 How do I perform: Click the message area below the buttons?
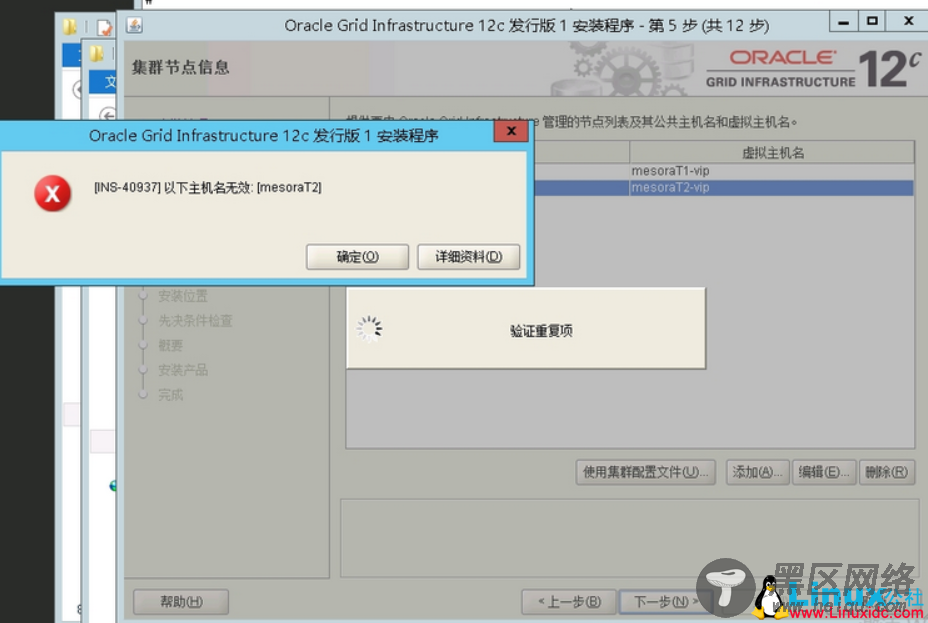pyautogui.click(x=629, y=538)
